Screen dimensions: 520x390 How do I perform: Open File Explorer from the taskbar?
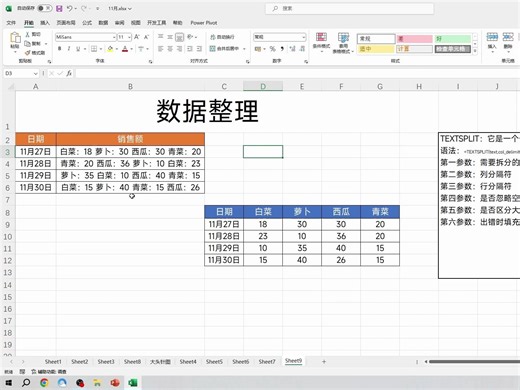point(97,383)
